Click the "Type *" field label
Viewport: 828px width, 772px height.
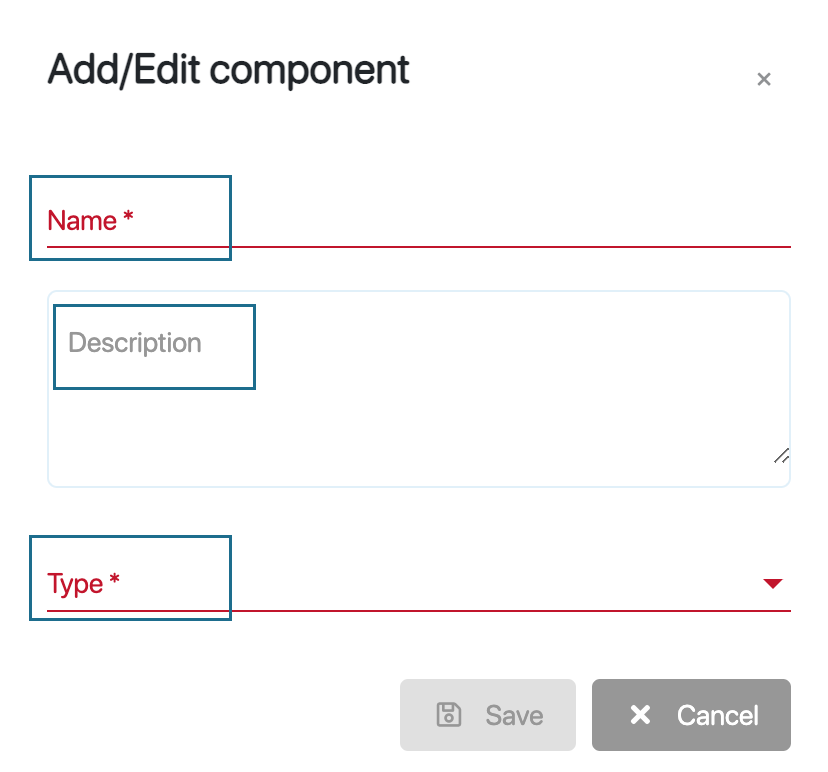click(76, 584)
